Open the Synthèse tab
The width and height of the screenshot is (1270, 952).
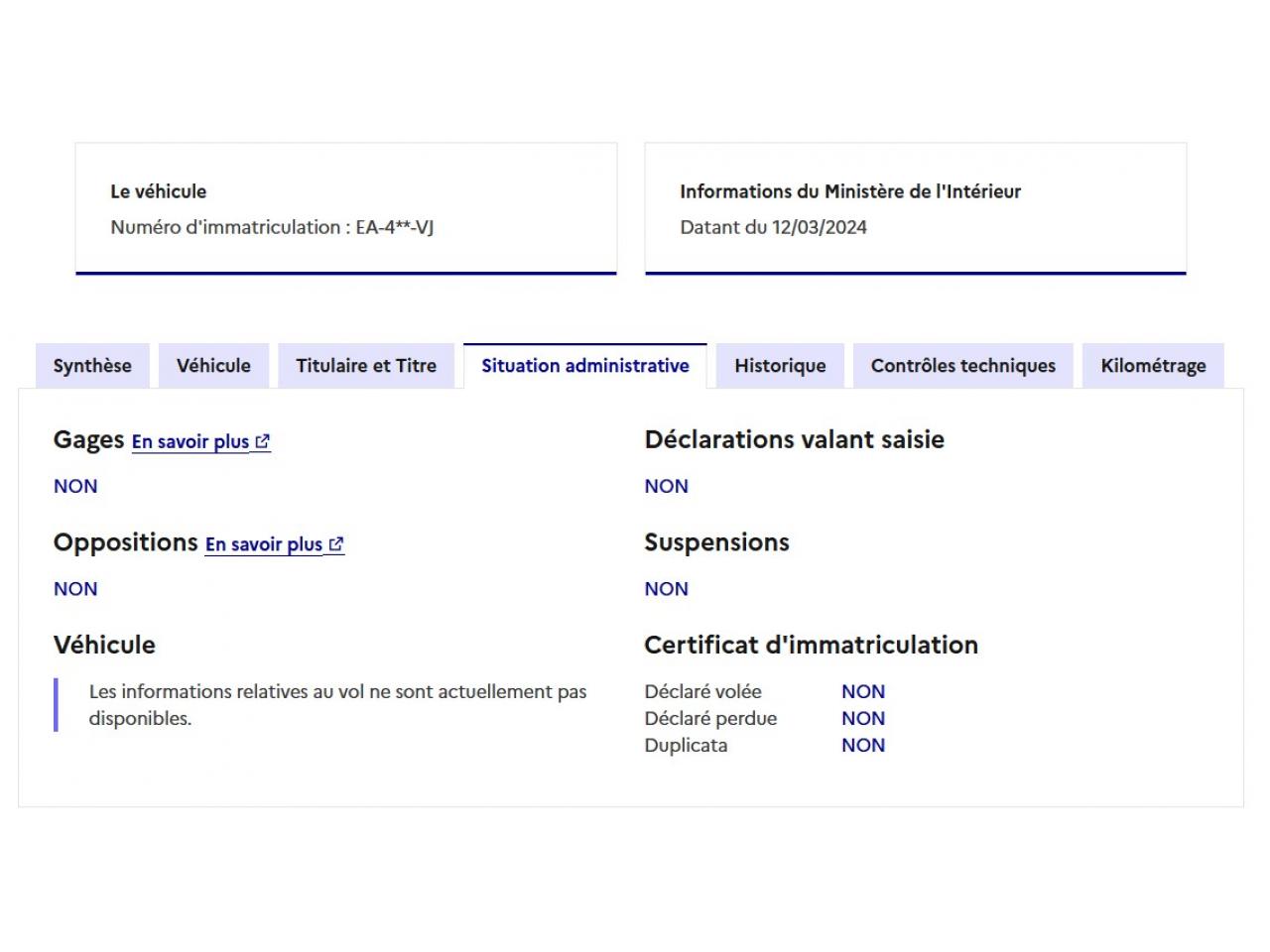coord(92,366)
